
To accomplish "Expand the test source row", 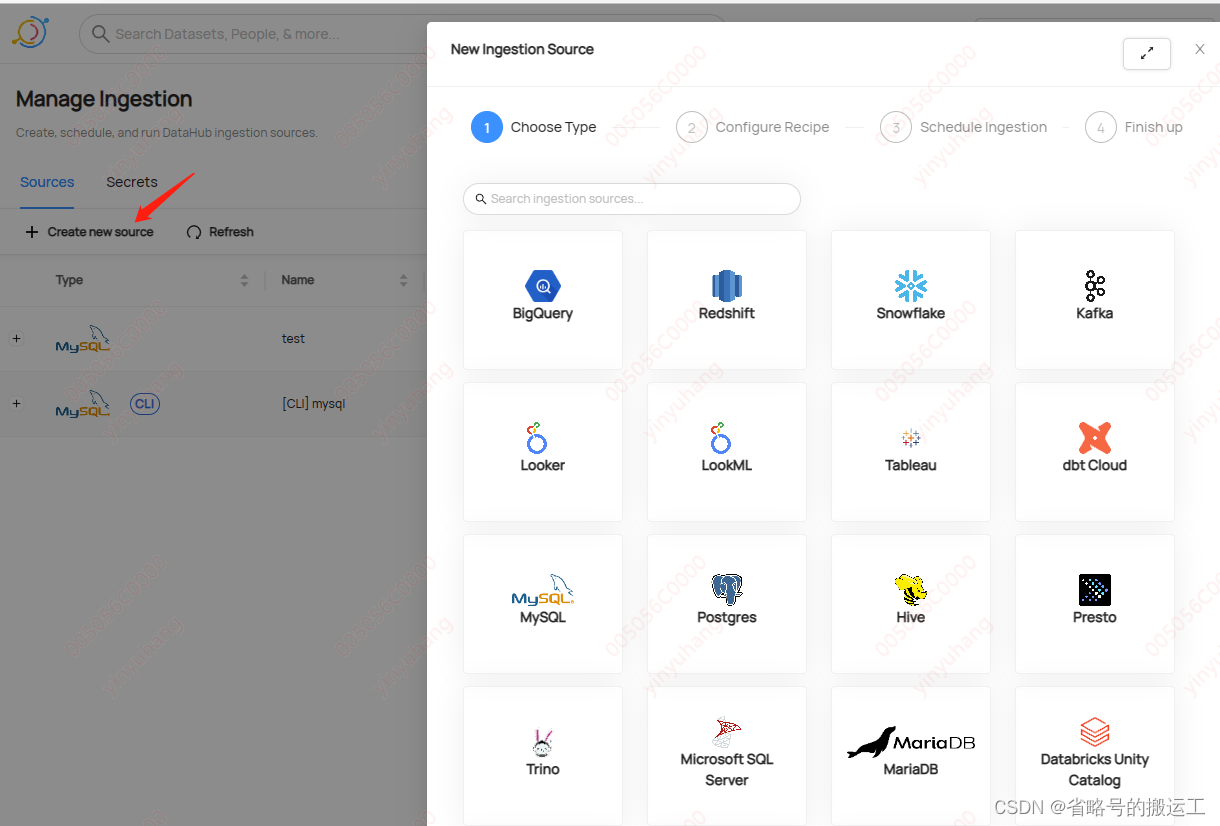I will tap(16, 338).
